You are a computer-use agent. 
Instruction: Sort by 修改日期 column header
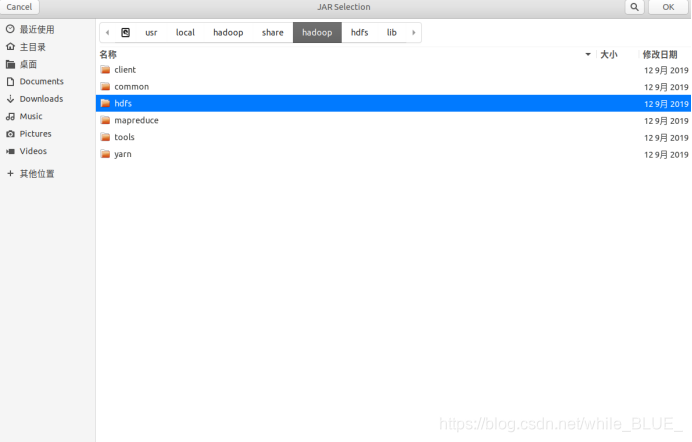[x=660, y=54]
